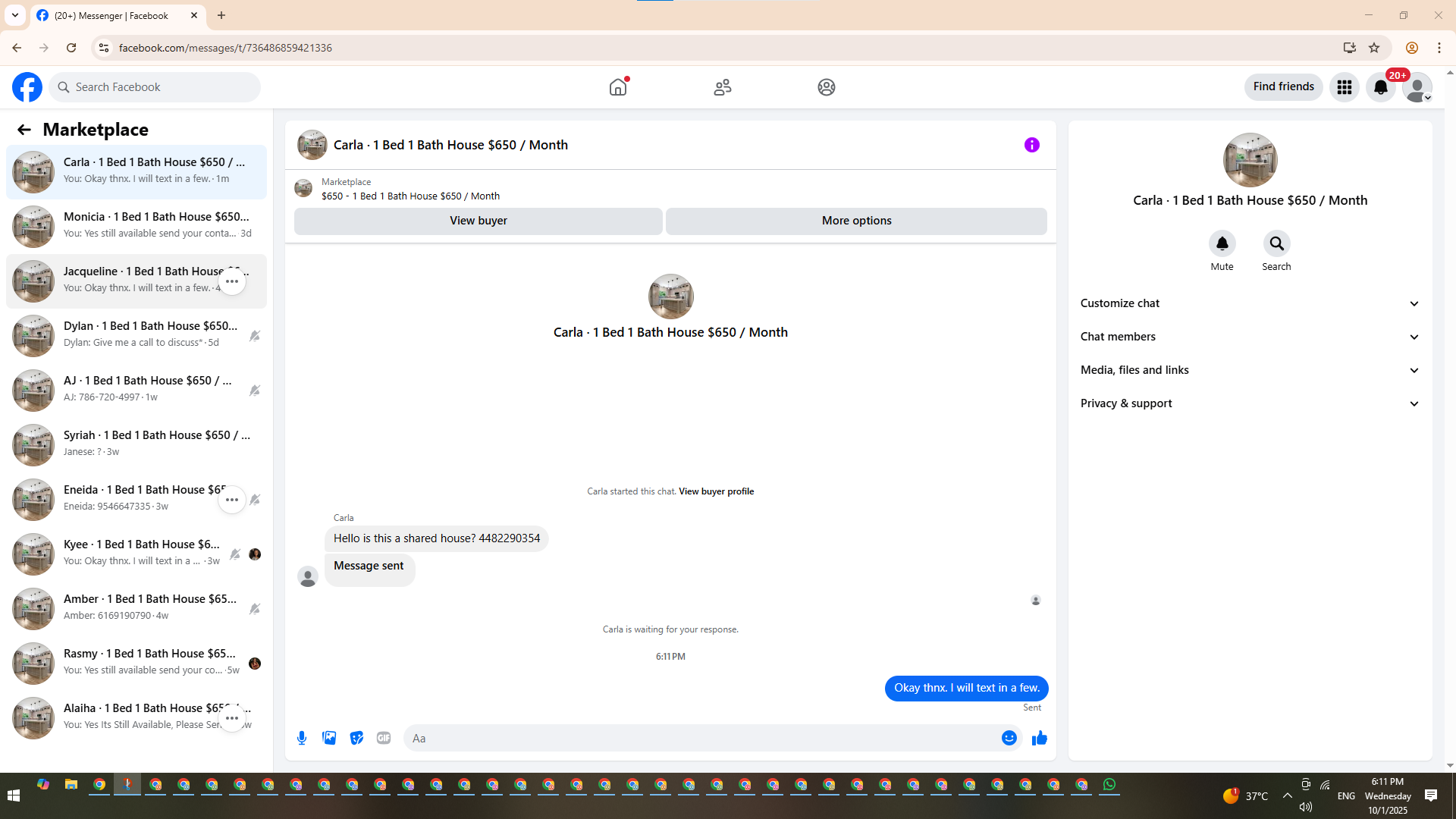Reload the page with refresh icon
This screenshot has height=819, width=1456.
click(71, 48)
